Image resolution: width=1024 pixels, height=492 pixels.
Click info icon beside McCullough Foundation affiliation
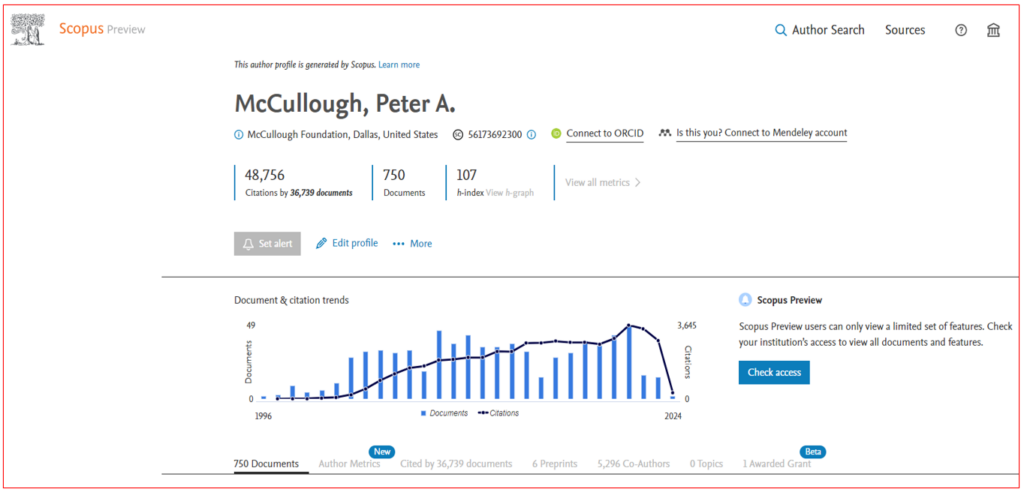(x=238, y=134)
